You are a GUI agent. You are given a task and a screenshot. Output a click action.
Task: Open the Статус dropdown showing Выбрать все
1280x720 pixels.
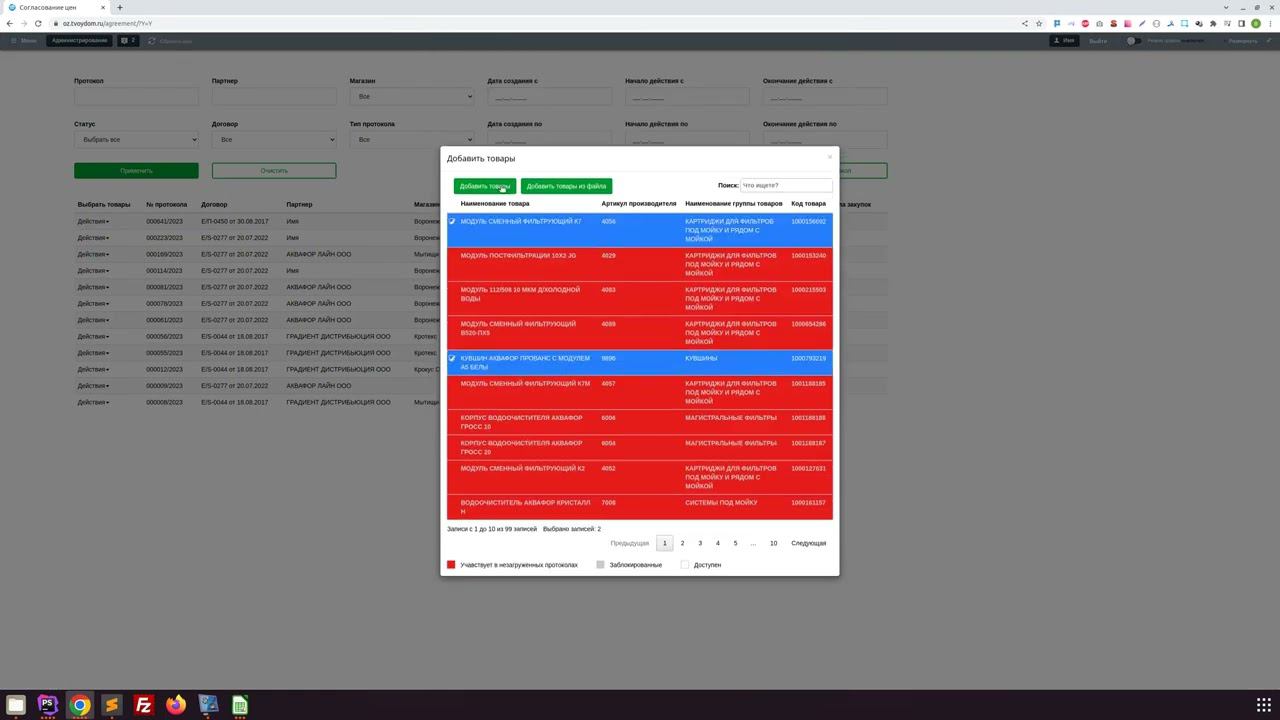click(x=136, y=140)
